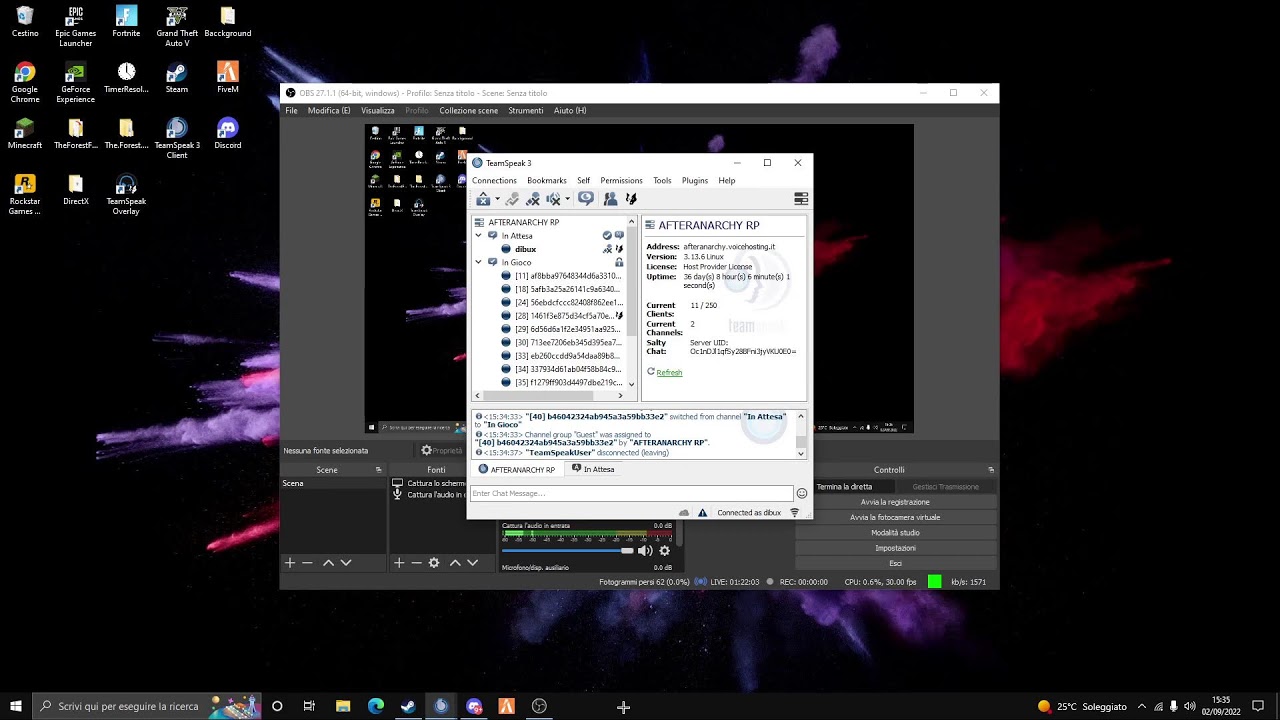The image size is (1280, 720).
Task: Click the cloud icon in TeamSpeak status bar
Action: pyautogui.click(x=684, y=513)
